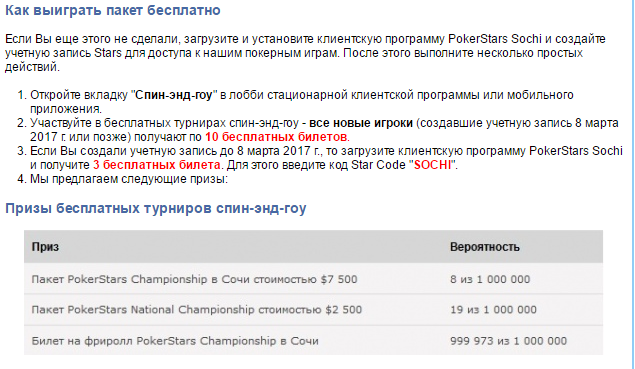Click "PokerStars Sochi" in the intro paragraph

pyautogui.click(x=494, y=39)
